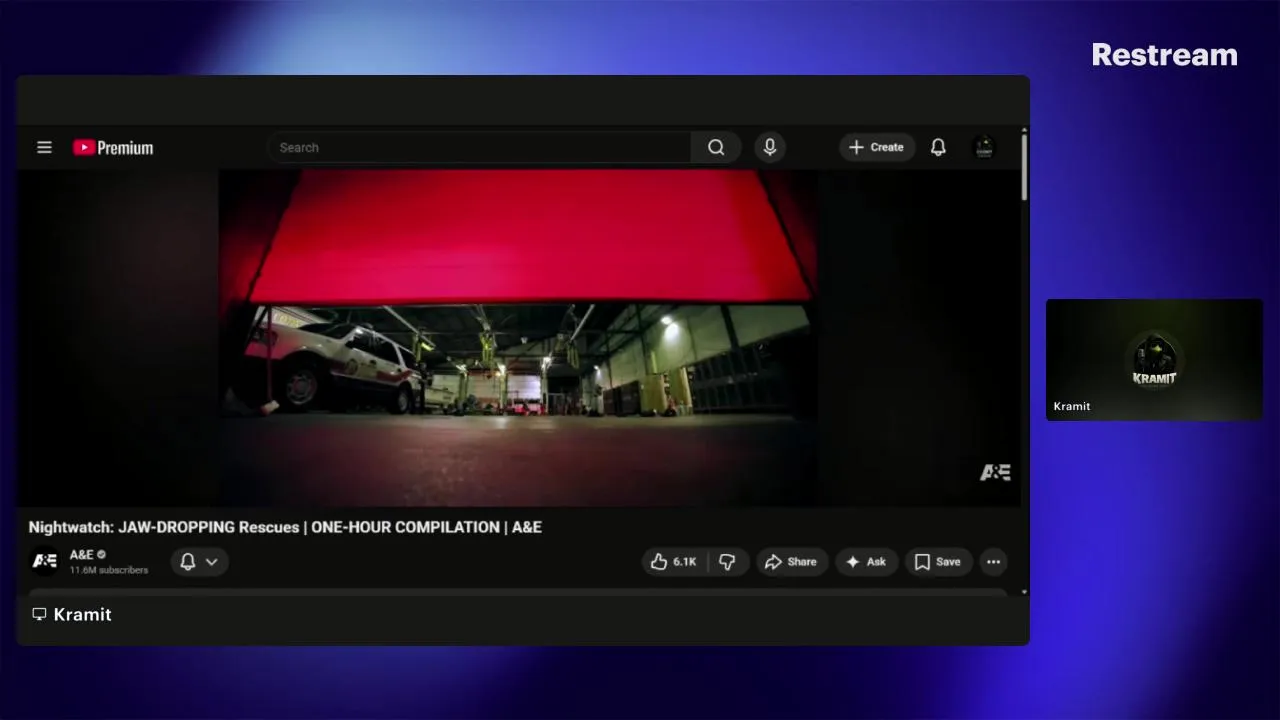Select Kramit participant thumbnail
Viewport: 1280px width, 720px height.
(1154, 360)
